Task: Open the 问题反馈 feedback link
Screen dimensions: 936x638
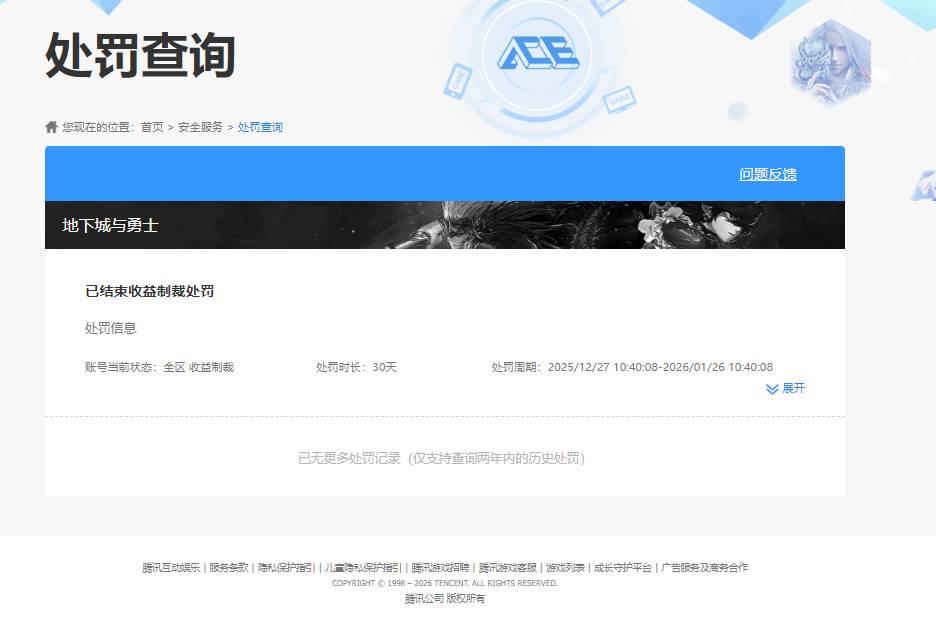Action: [766, 173]
